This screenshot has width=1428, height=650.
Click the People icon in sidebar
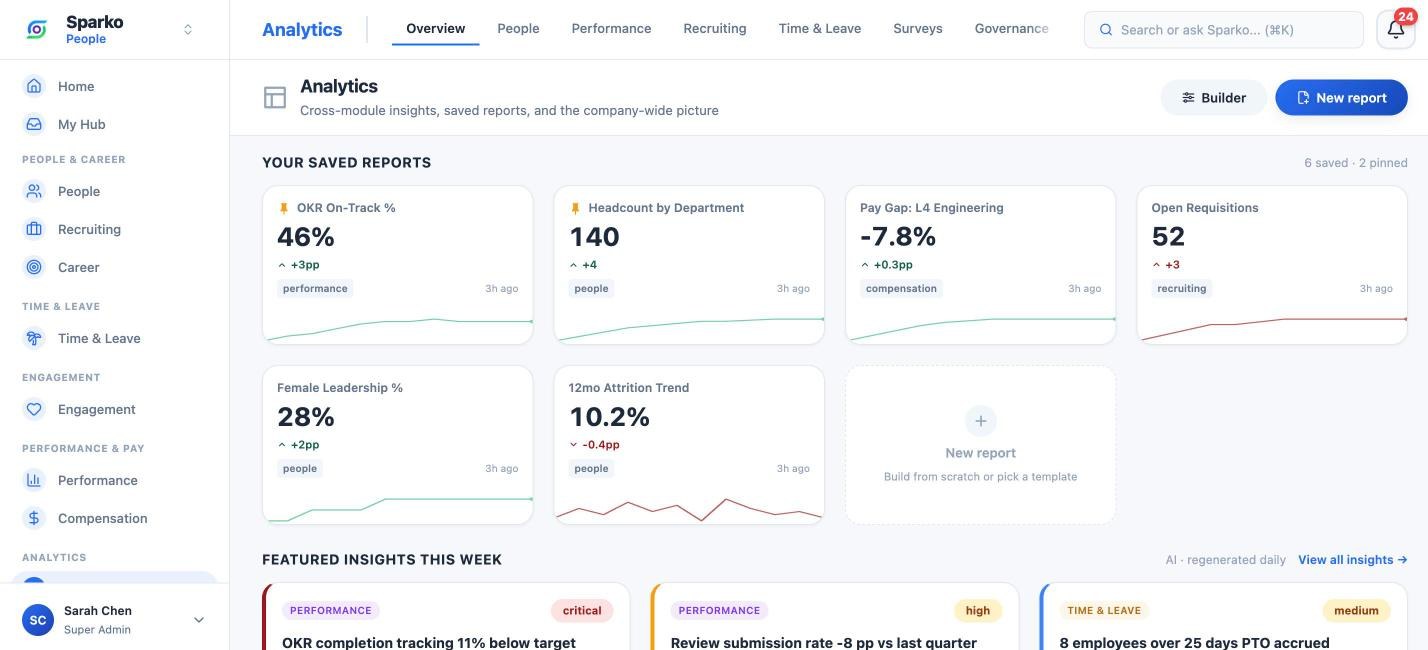34,191
